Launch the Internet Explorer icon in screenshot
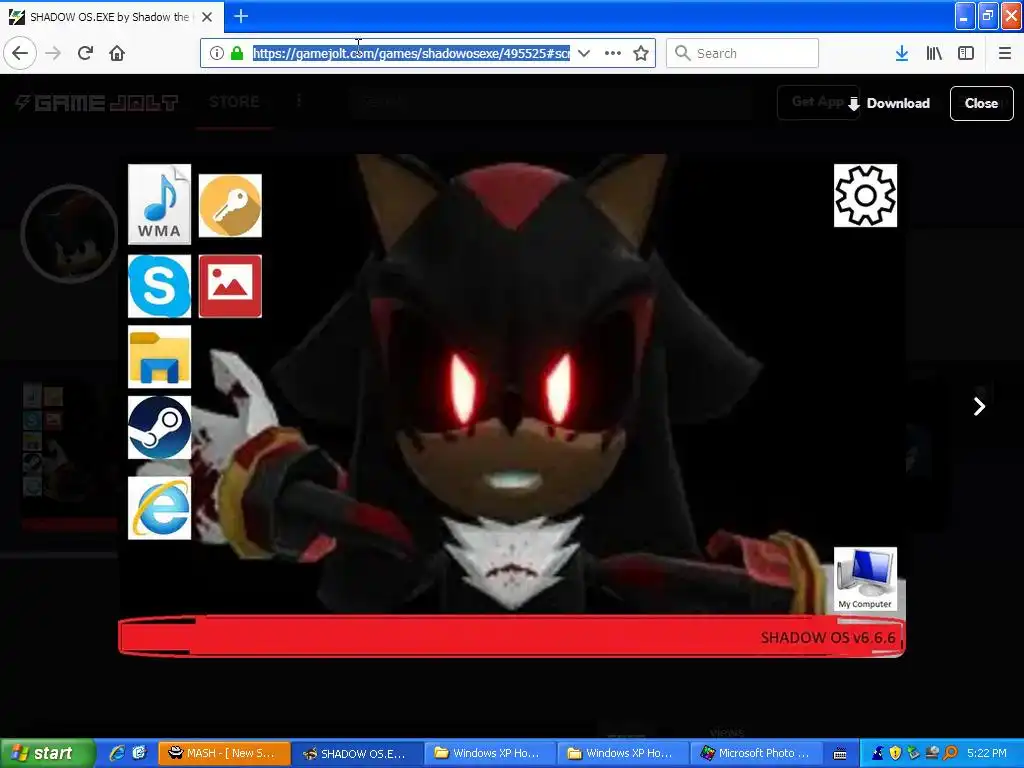Viewport: 1024px width, 768px height. (159, 508)
